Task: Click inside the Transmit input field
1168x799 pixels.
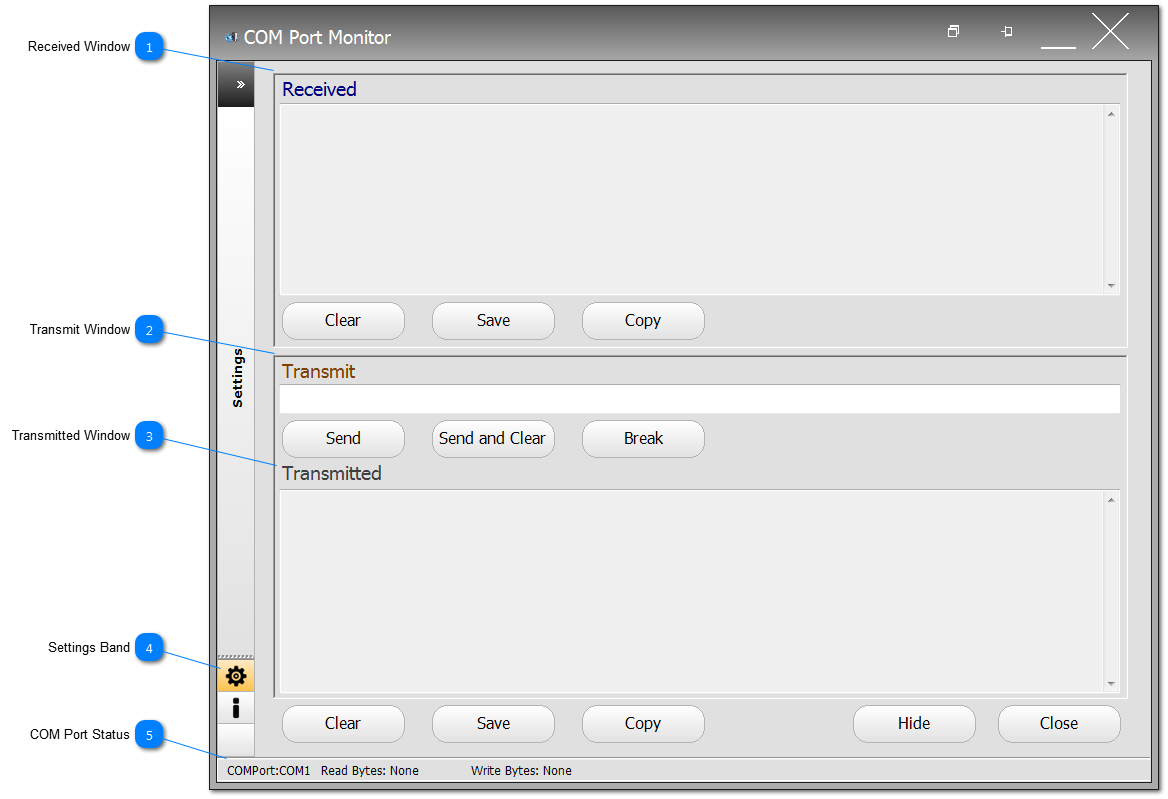Action: pyautogui.click(x=700, y=398)
